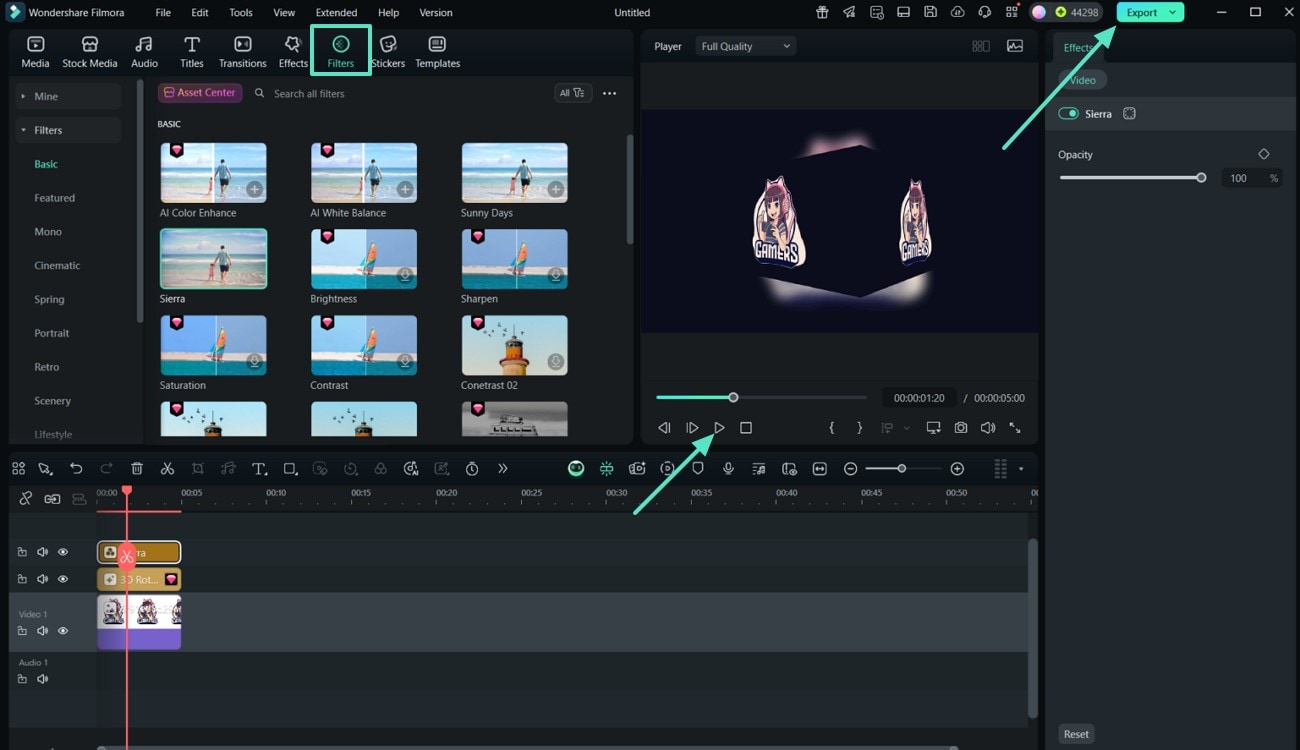Select the Retro filter category

(x=47, y=367)
